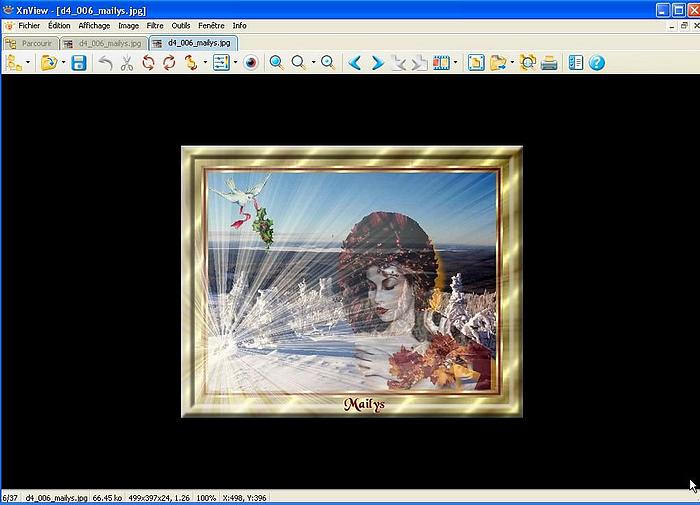Click the displayed Mailys framed picture
This screenshot has width=700, height=505.
351,281
